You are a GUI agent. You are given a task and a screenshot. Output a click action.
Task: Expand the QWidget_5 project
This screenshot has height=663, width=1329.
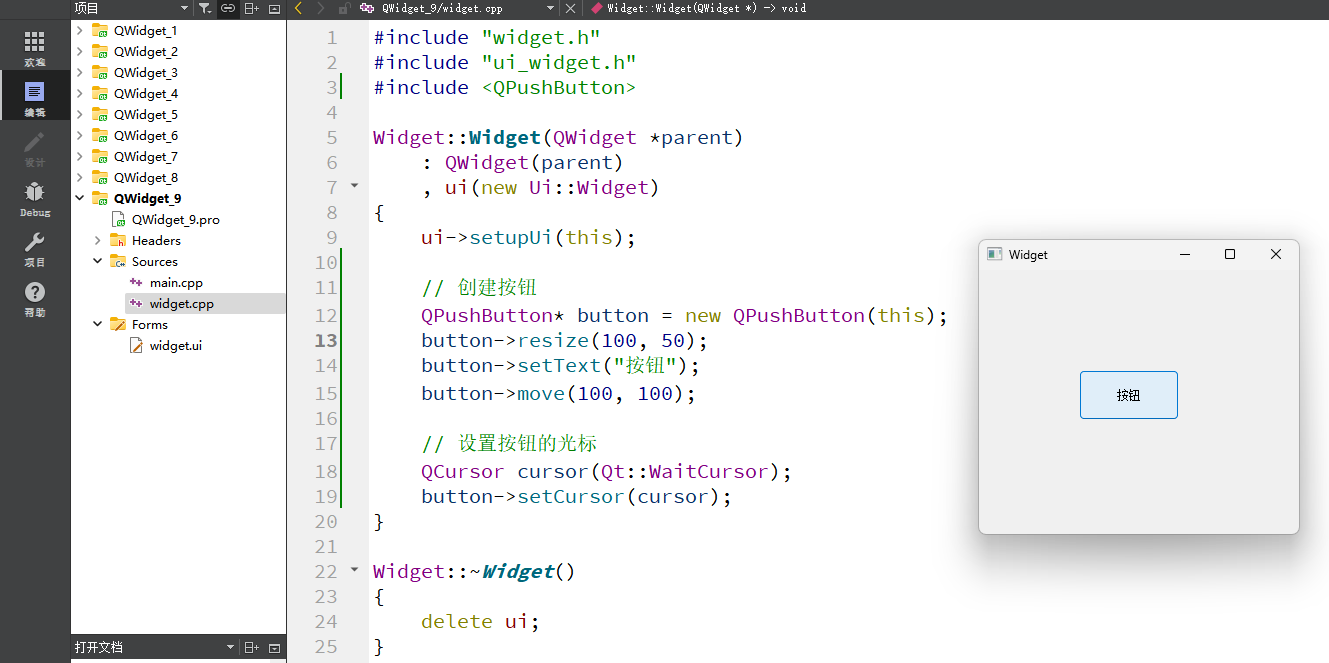[80, 114]
